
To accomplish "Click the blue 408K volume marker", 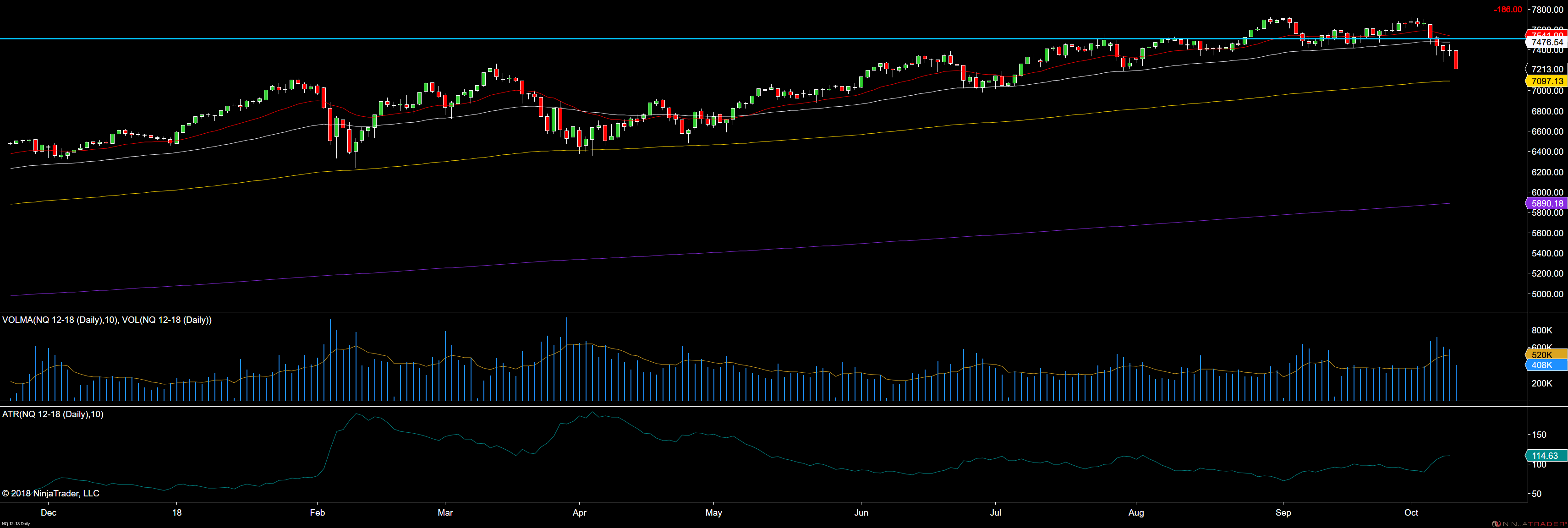I will tap(1546, 365).
